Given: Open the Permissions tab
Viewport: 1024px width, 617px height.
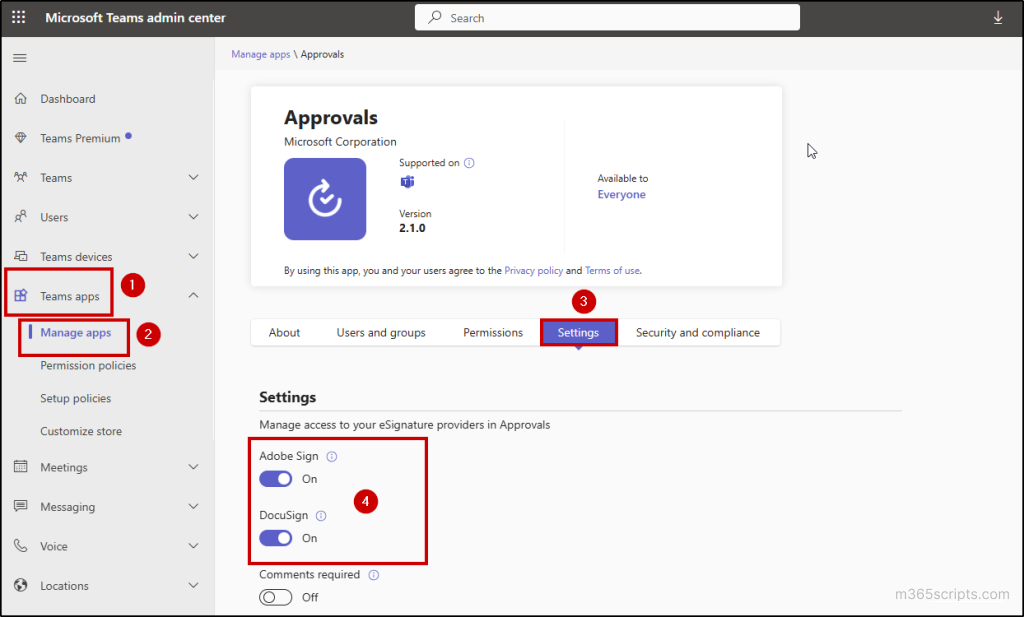Looking at the screenshot, I should [x=493, y=332].
